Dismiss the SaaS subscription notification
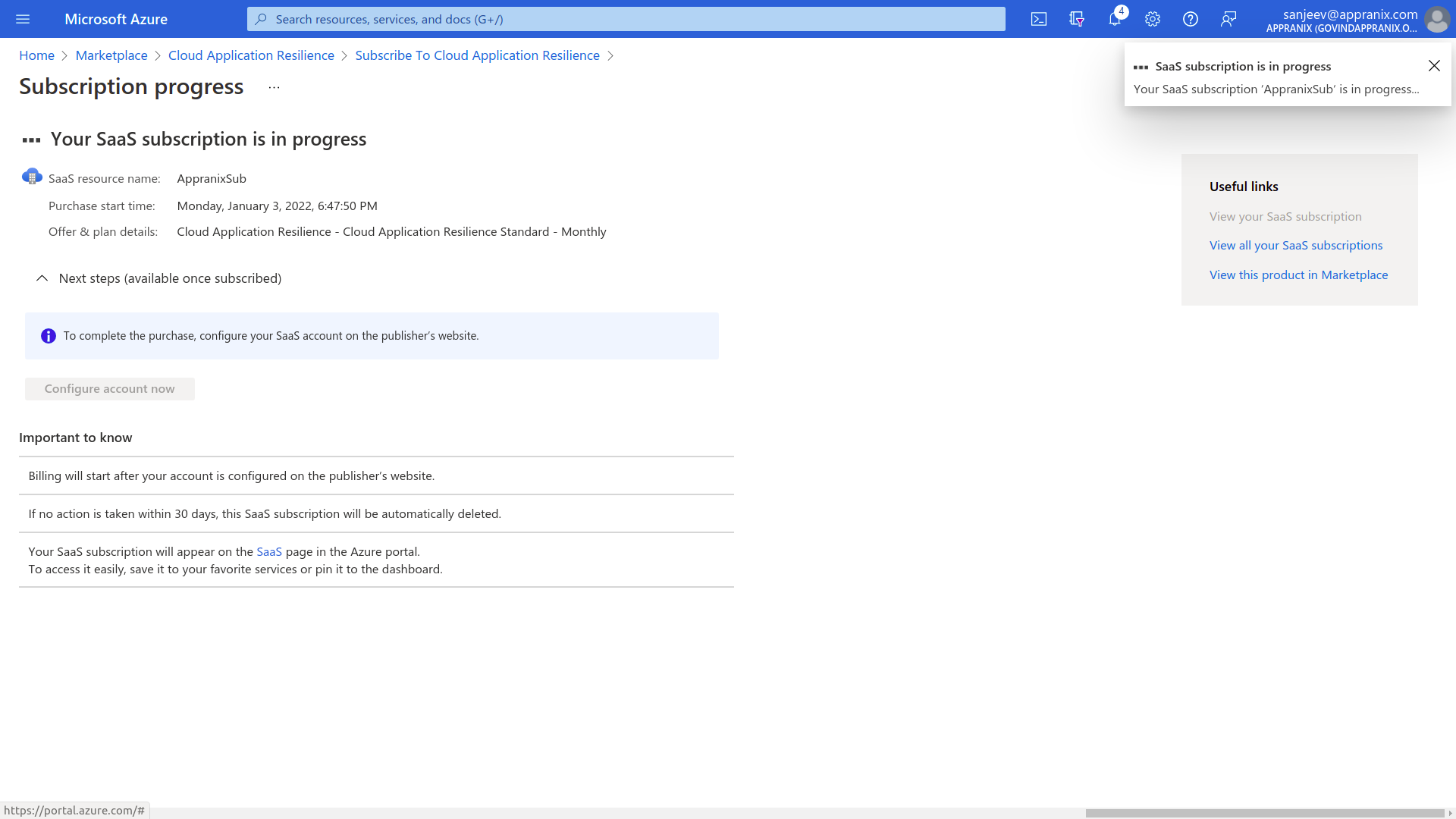Viewport: 1456px width, 819px height. 1434,66
